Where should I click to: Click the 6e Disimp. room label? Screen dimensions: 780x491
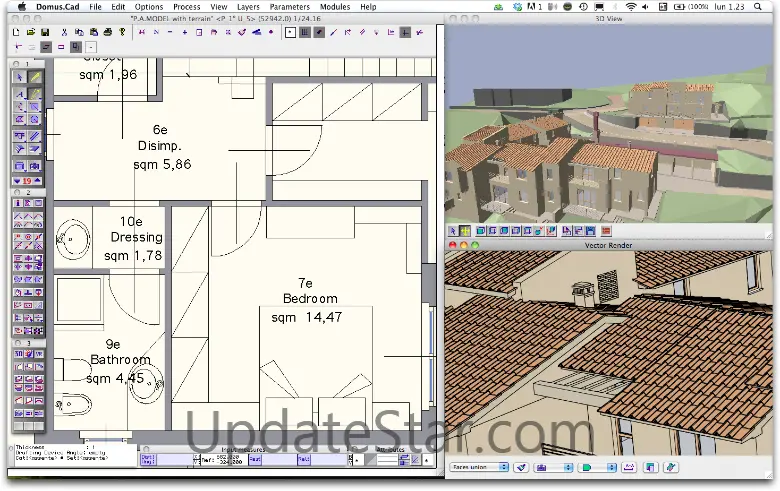160,138
